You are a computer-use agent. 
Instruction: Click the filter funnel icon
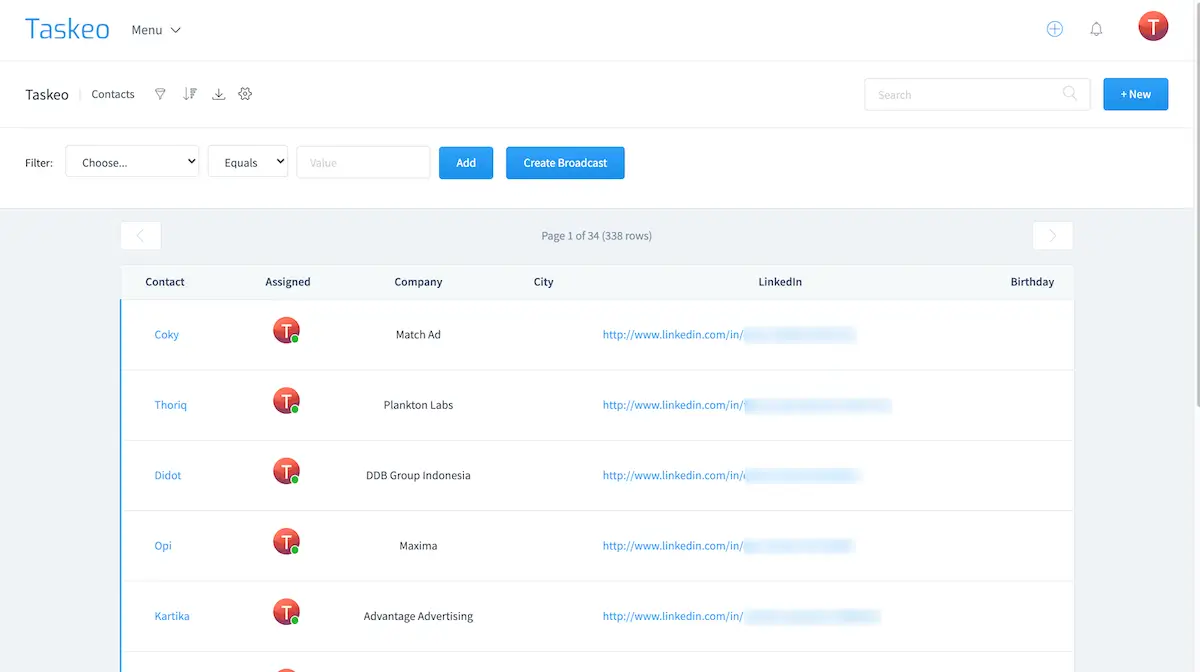[x=160, y=94]
